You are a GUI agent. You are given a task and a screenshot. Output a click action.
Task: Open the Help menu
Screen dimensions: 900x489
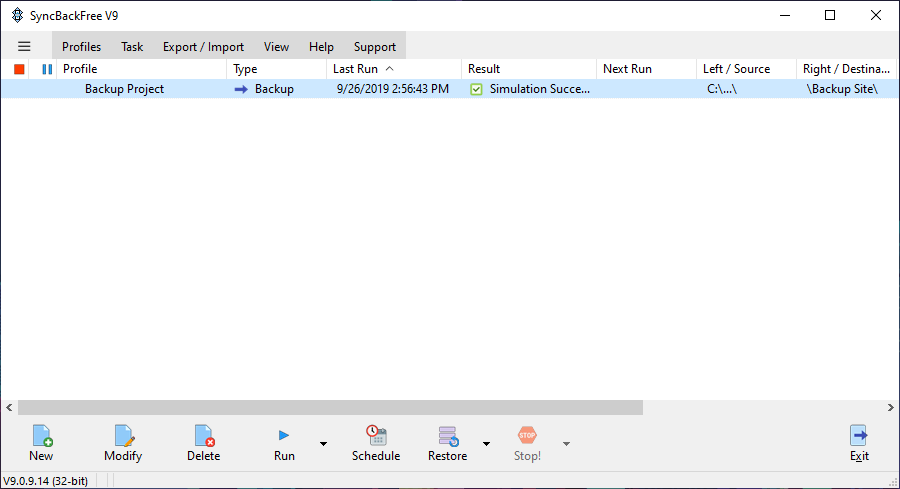(321, 47)
